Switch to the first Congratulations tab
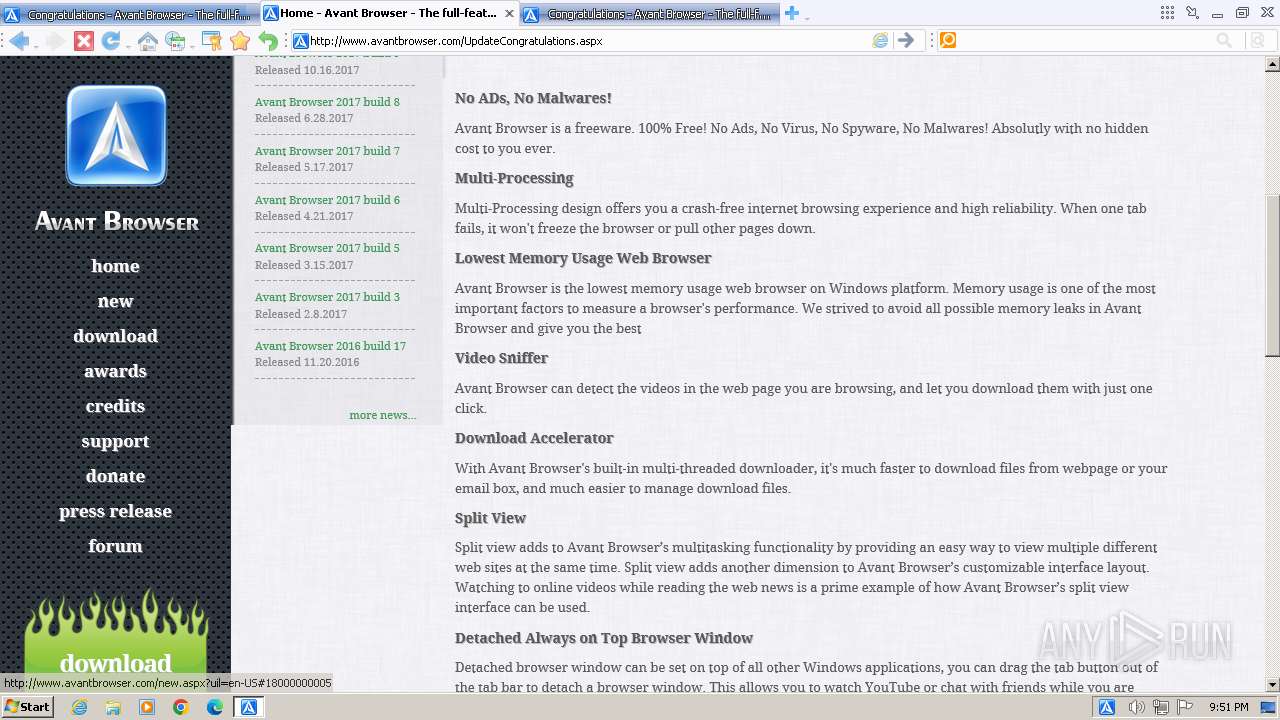 tap(130, 14)
